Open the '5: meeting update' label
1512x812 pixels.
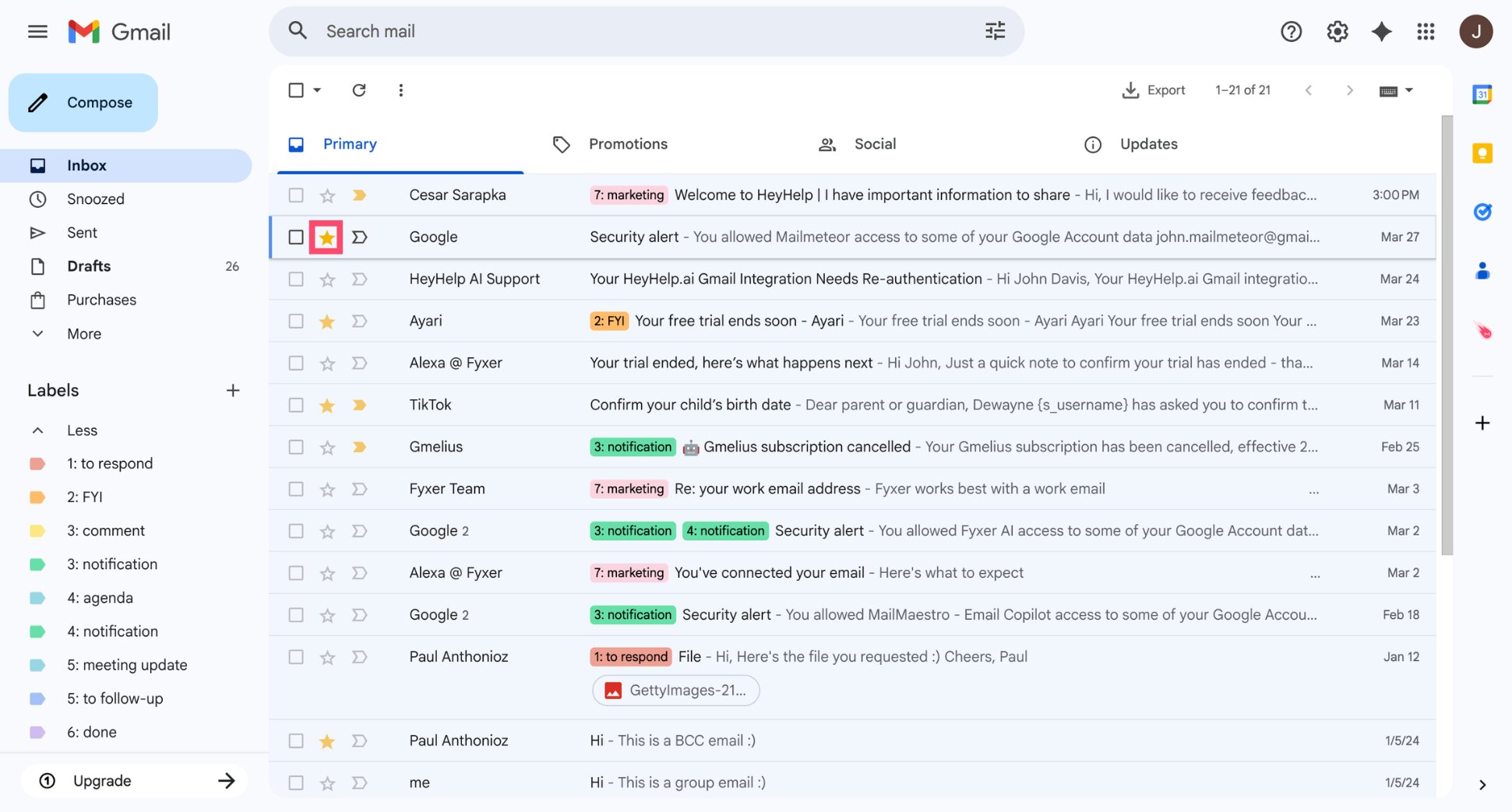pos(127,665)
